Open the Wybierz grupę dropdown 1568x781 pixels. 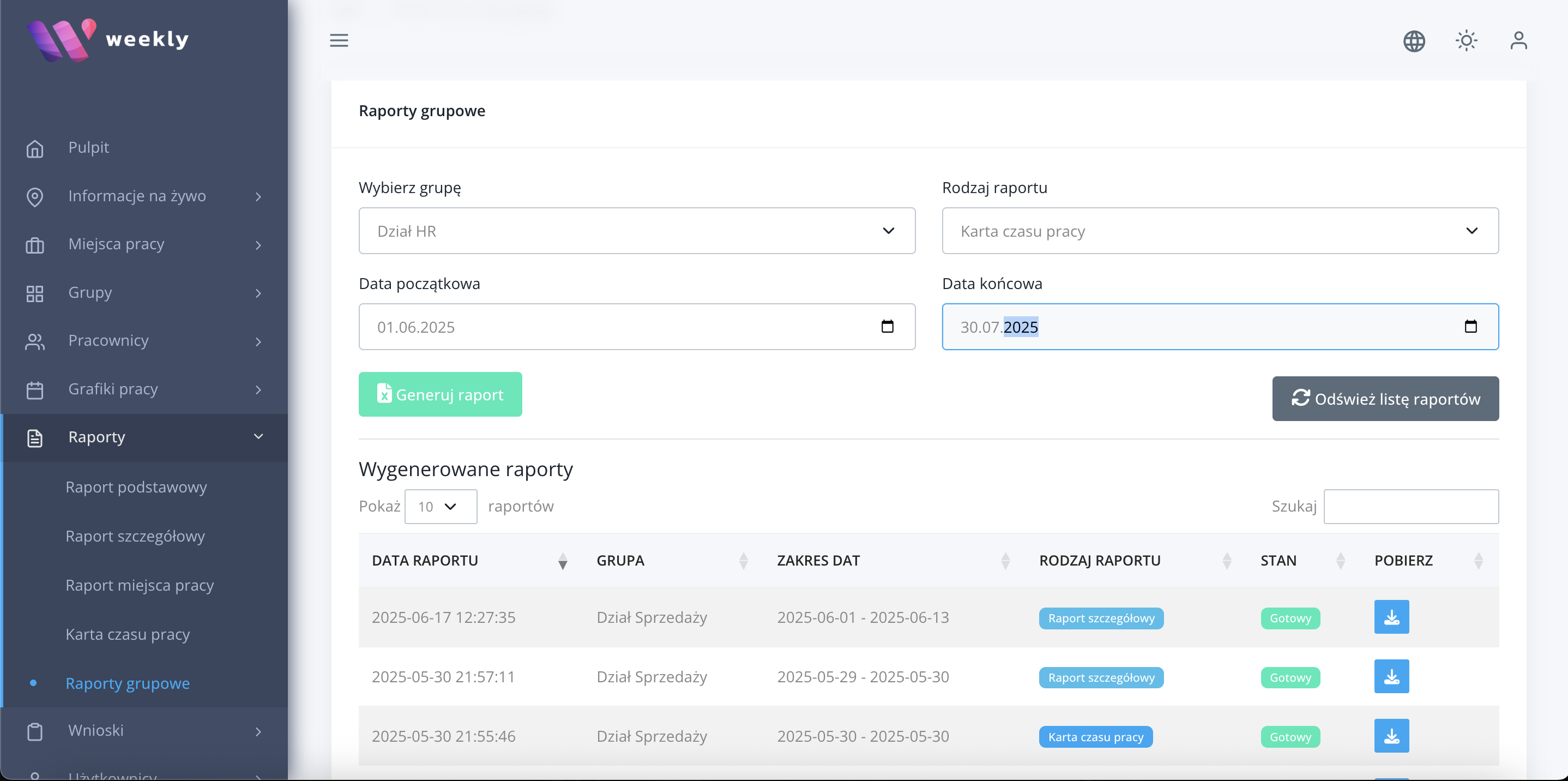(x=636, y=231)
